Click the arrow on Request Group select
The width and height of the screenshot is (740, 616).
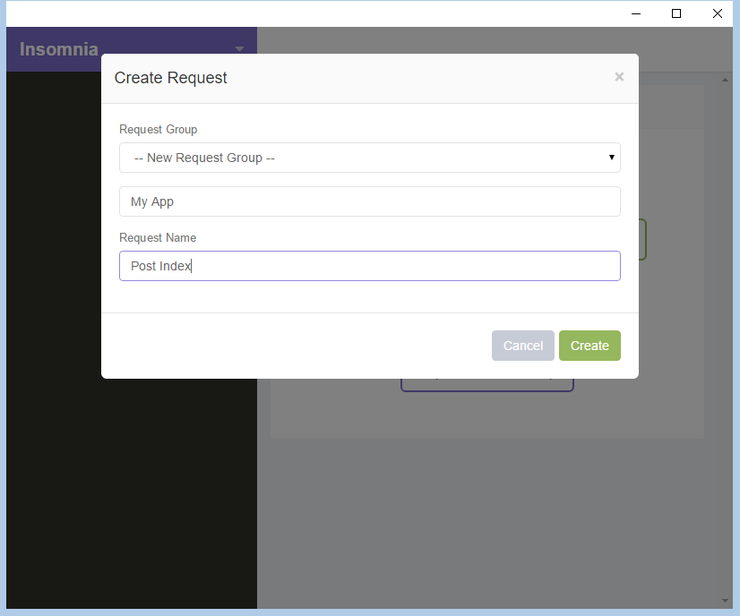point(611,158)
